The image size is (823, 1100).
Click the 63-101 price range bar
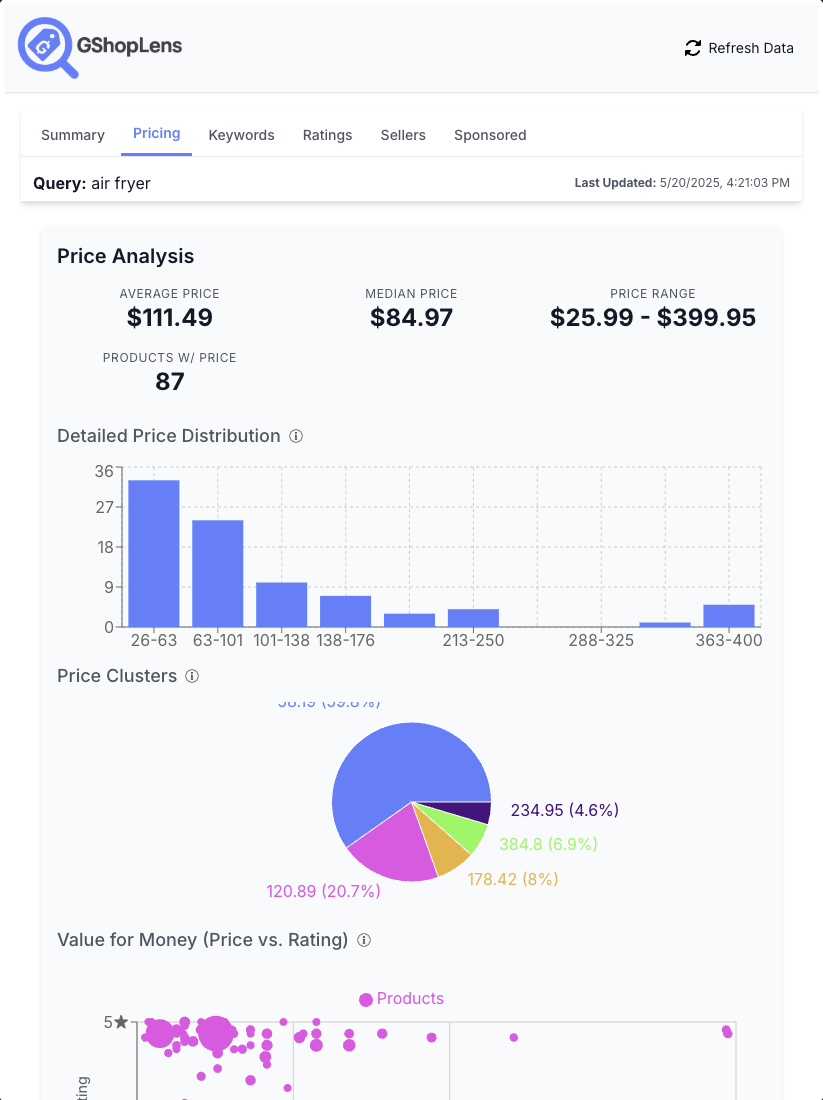(218, 573)
